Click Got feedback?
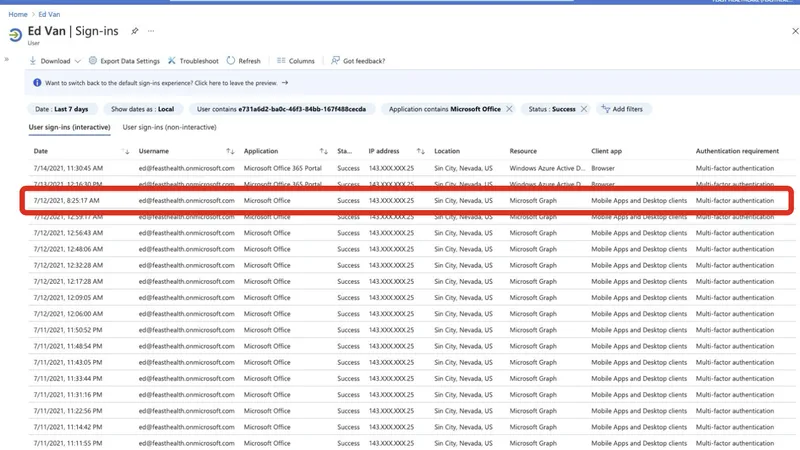Viewport: 800px width, 450px height. 358,61
